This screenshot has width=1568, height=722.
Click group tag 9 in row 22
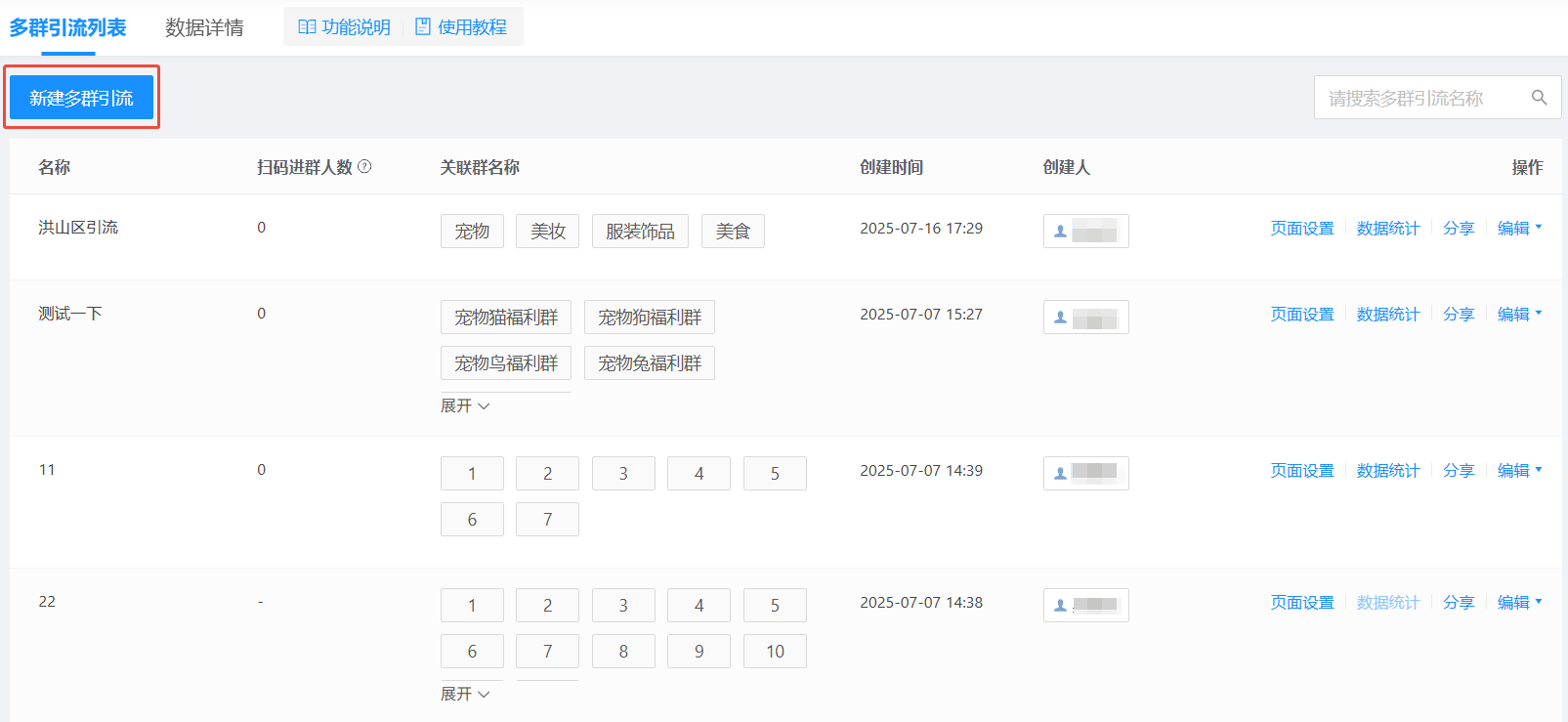(x=699, y=652)
